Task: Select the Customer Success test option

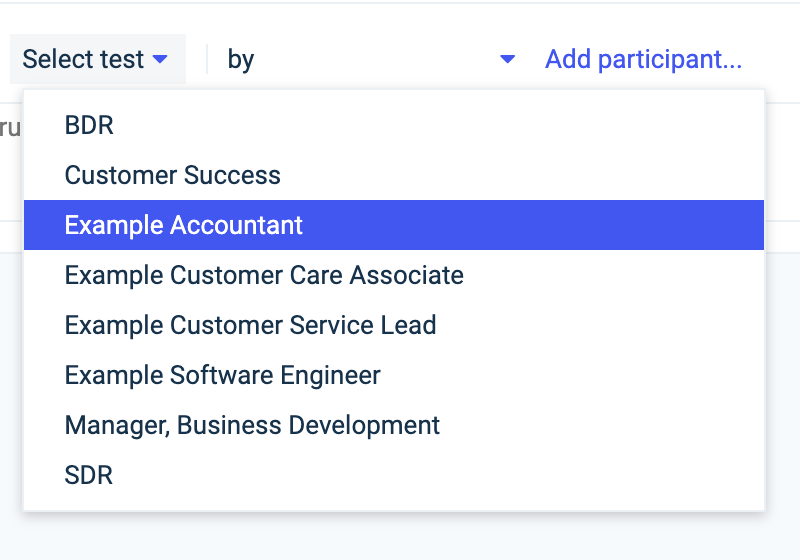Action: click(x=172, y=175)
